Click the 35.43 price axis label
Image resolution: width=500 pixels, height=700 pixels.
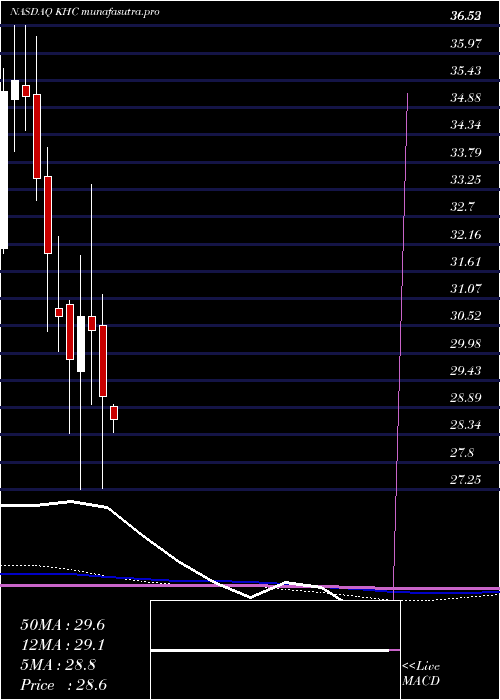click(466, 71)
